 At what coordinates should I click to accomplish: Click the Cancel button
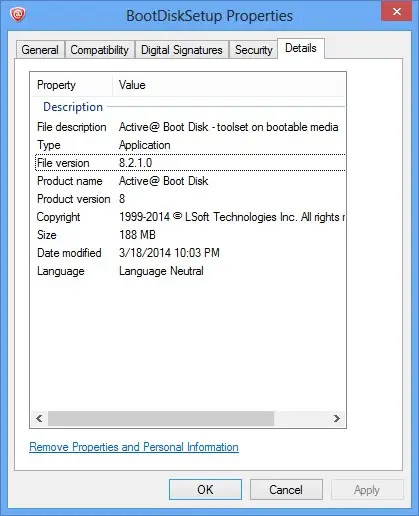[286, 489]
